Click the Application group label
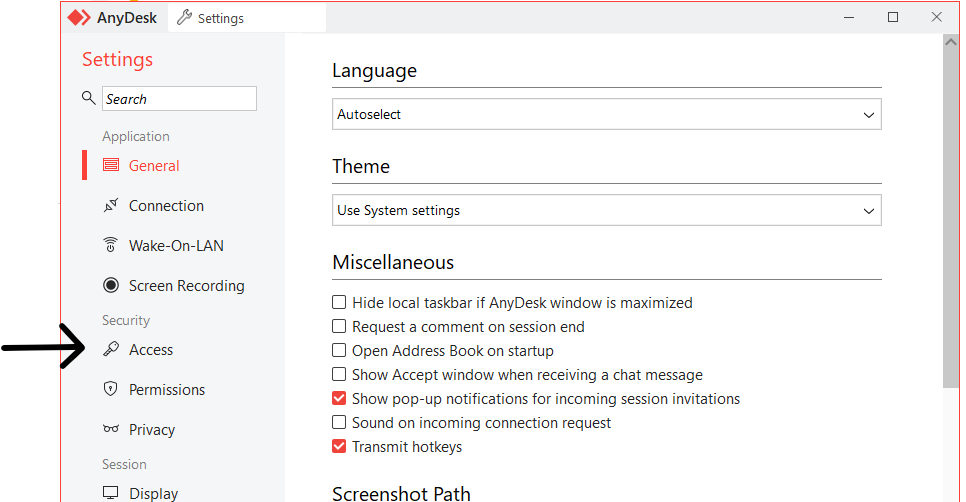 click(x=136, y=136)
